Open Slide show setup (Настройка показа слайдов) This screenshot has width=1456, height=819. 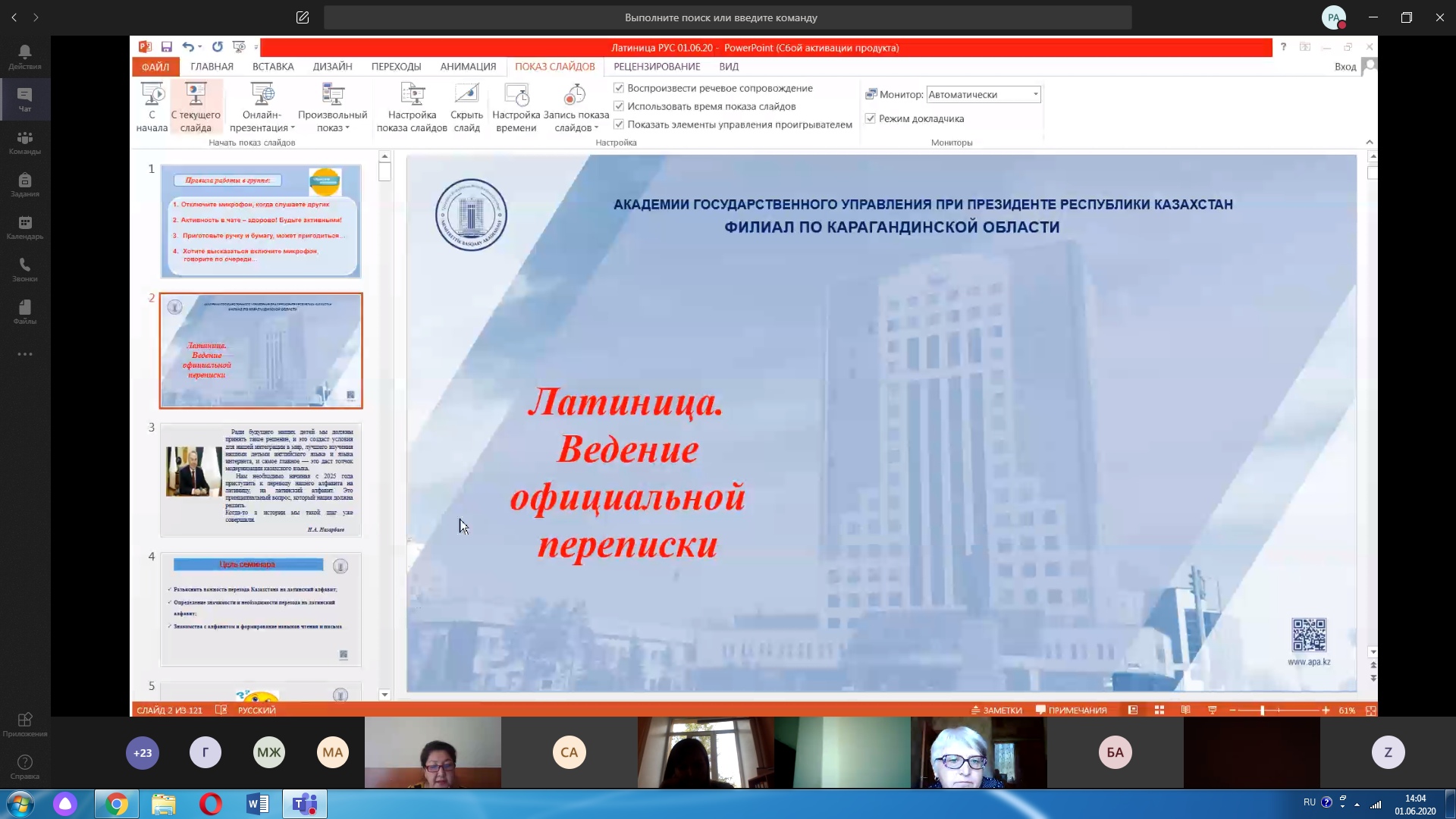412,107
